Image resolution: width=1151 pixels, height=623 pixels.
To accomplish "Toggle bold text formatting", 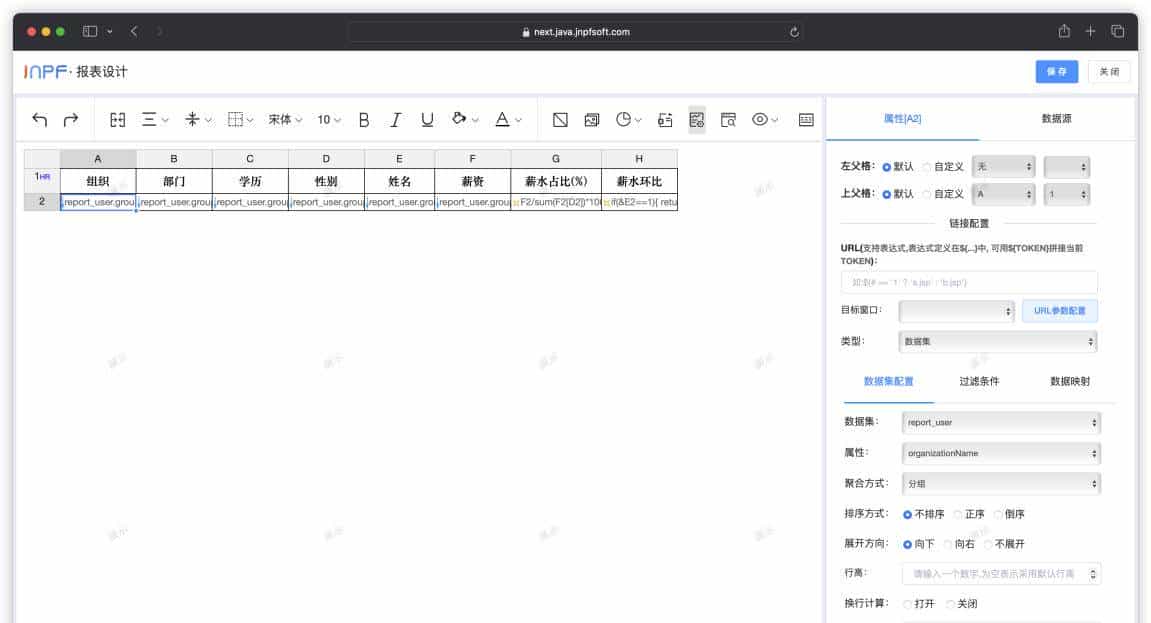I will 364,120.
